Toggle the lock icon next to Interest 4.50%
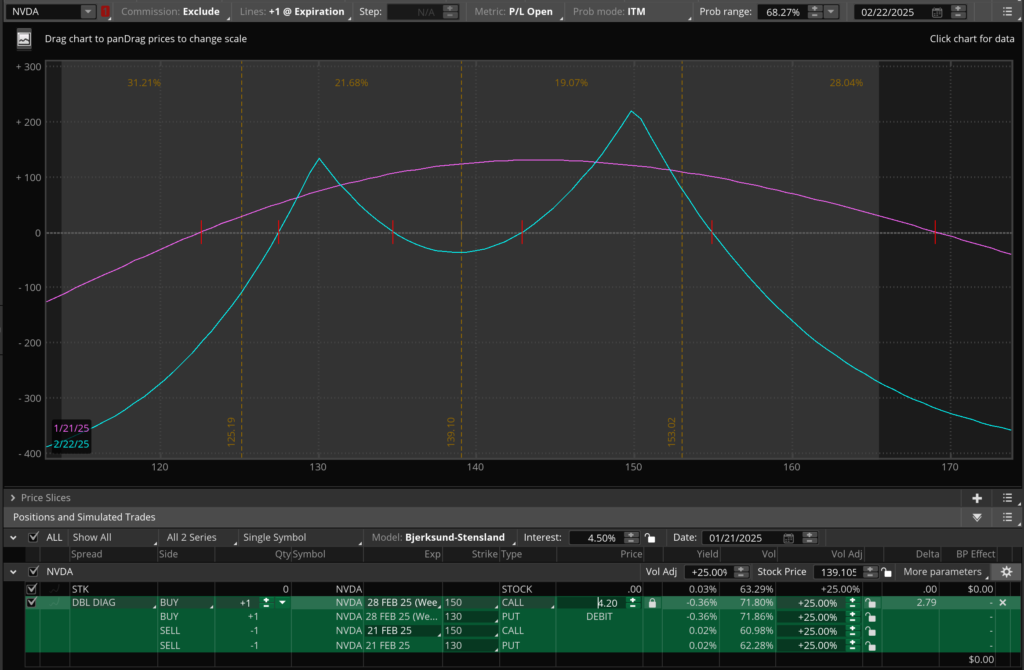This screenshot has width=1024, height=670. click(650, 537)
